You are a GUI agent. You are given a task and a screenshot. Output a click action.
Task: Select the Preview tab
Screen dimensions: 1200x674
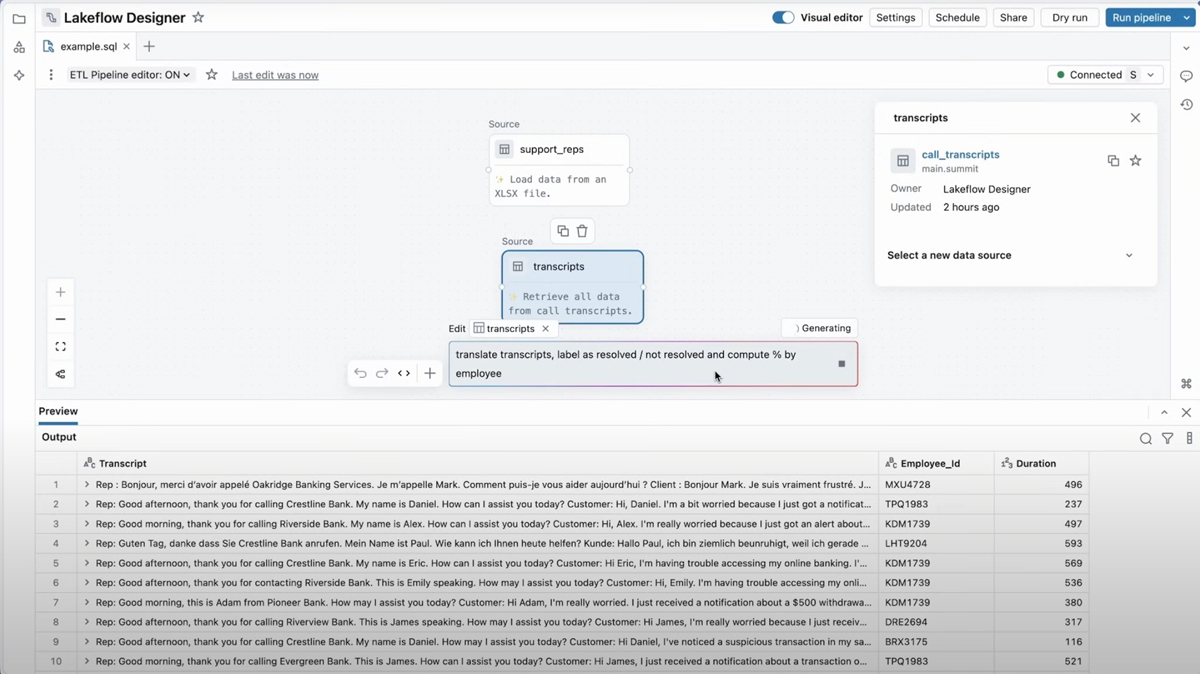click(58, 411)
